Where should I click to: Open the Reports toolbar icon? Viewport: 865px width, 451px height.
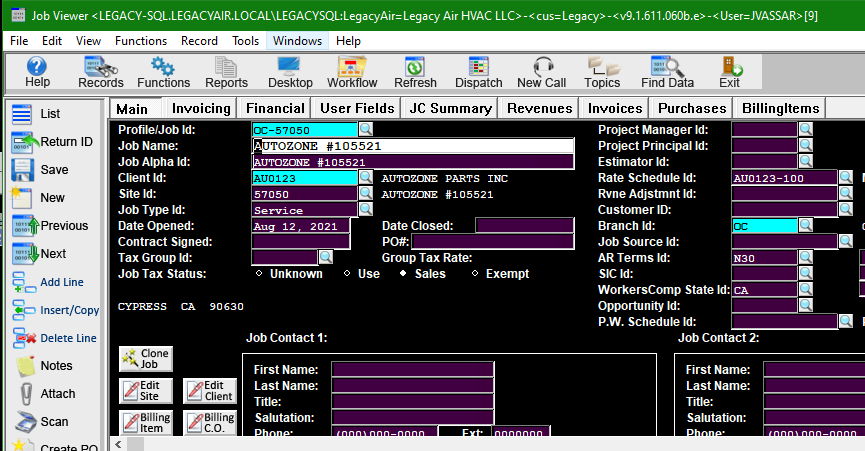(x=226, y=72)
